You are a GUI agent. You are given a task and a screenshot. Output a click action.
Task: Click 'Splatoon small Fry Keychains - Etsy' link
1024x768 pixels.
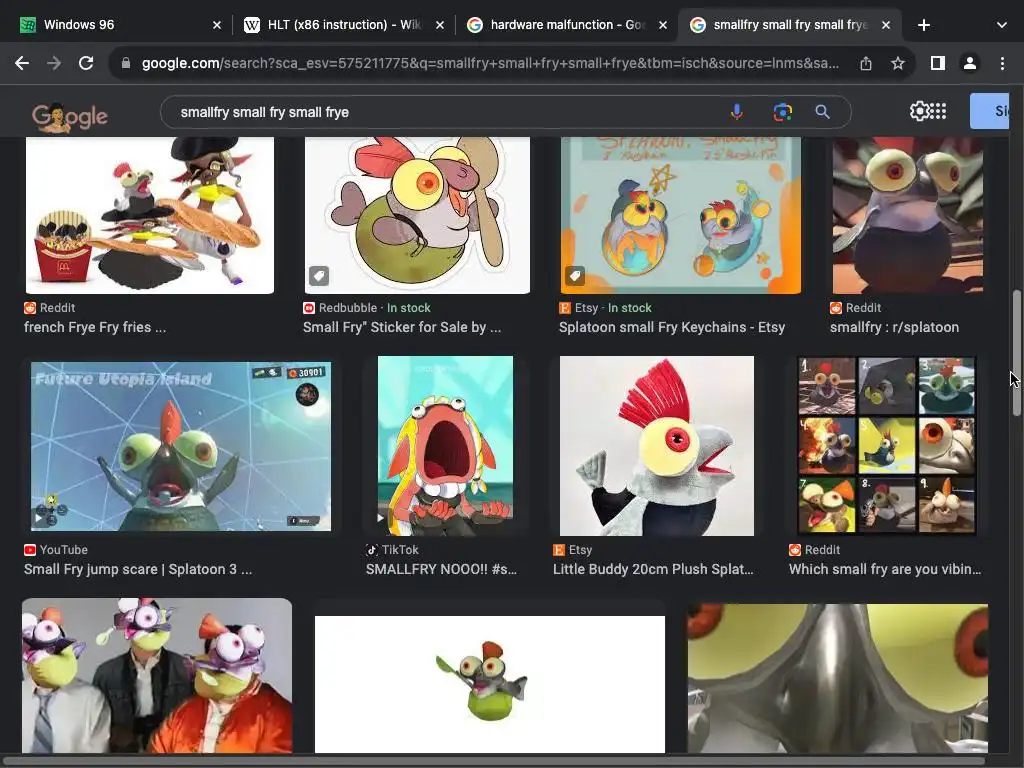[x=672, y=327]
